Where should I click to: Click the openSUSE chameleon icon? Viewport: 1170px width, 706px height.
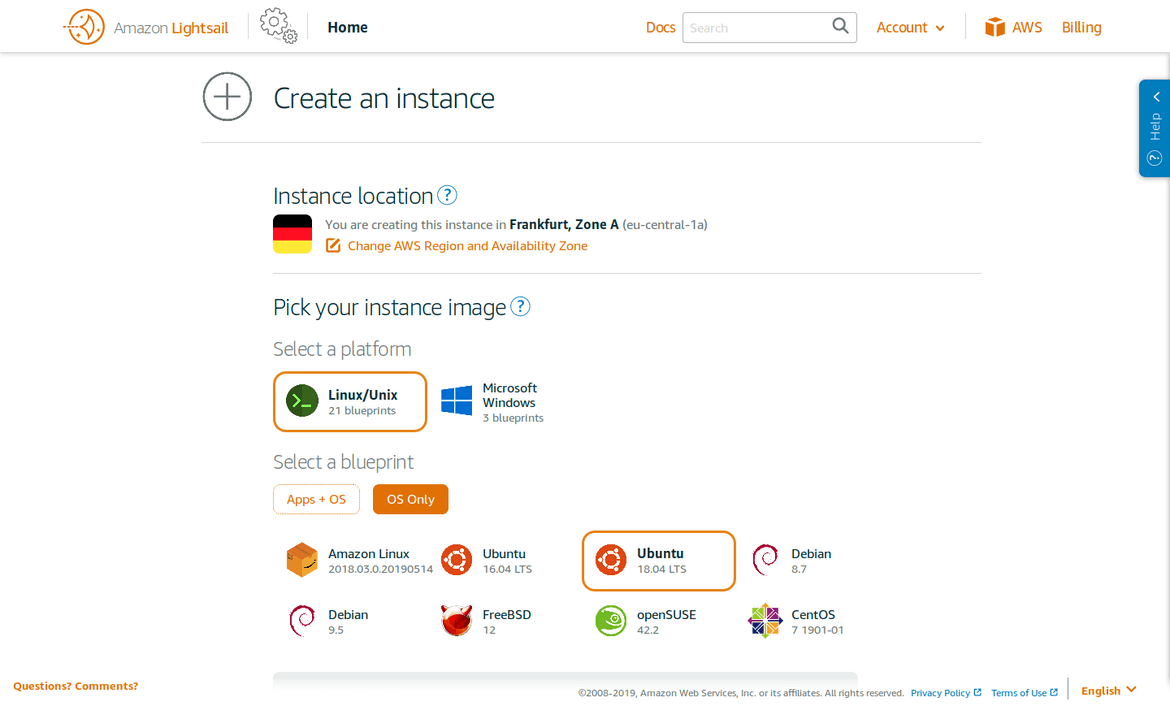(x=611, y=620)
